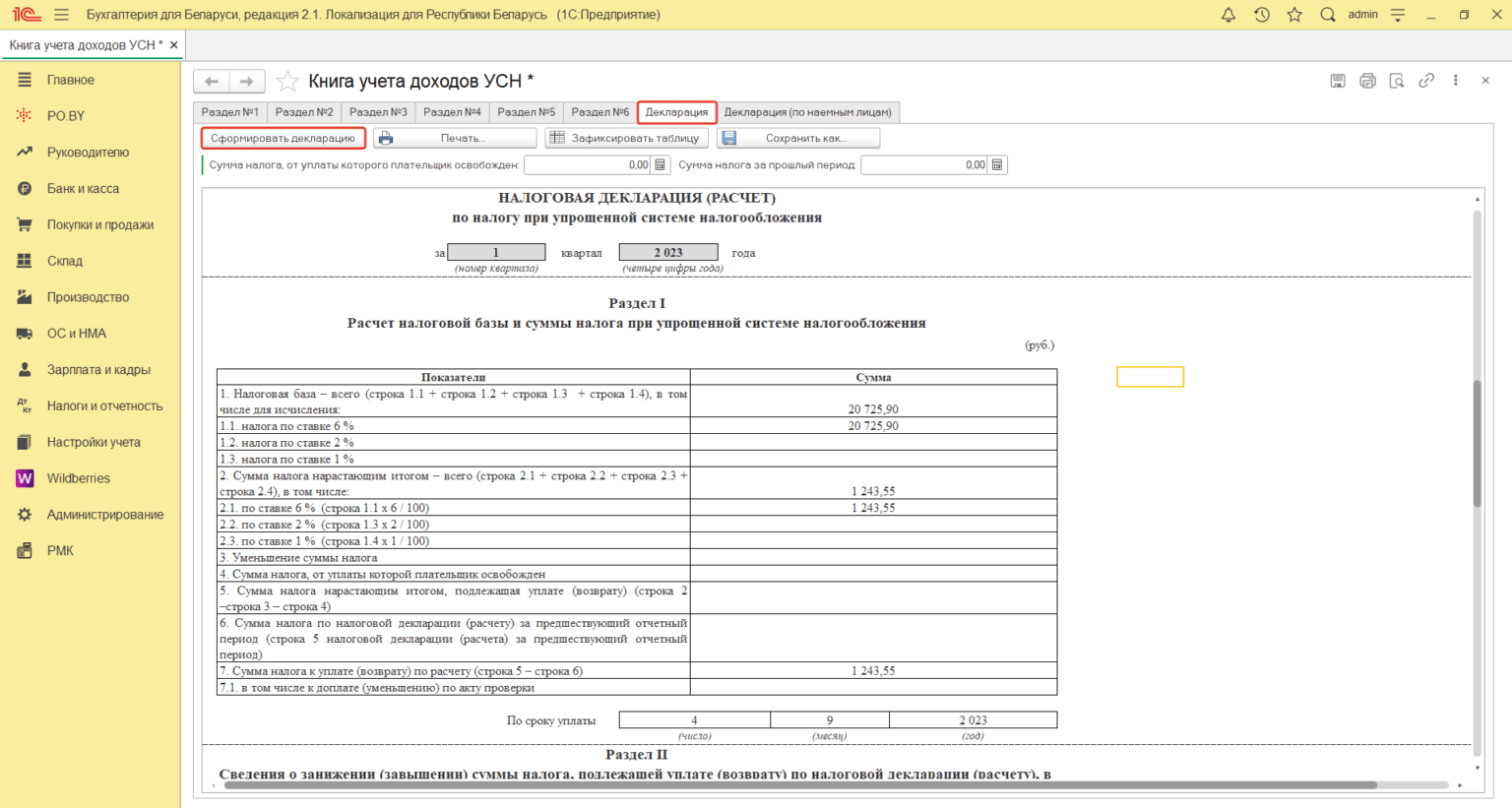Viewport: 1512px width, 808px height.
Task: Open calculator for previous period tax field
Action: coord(997,165)
